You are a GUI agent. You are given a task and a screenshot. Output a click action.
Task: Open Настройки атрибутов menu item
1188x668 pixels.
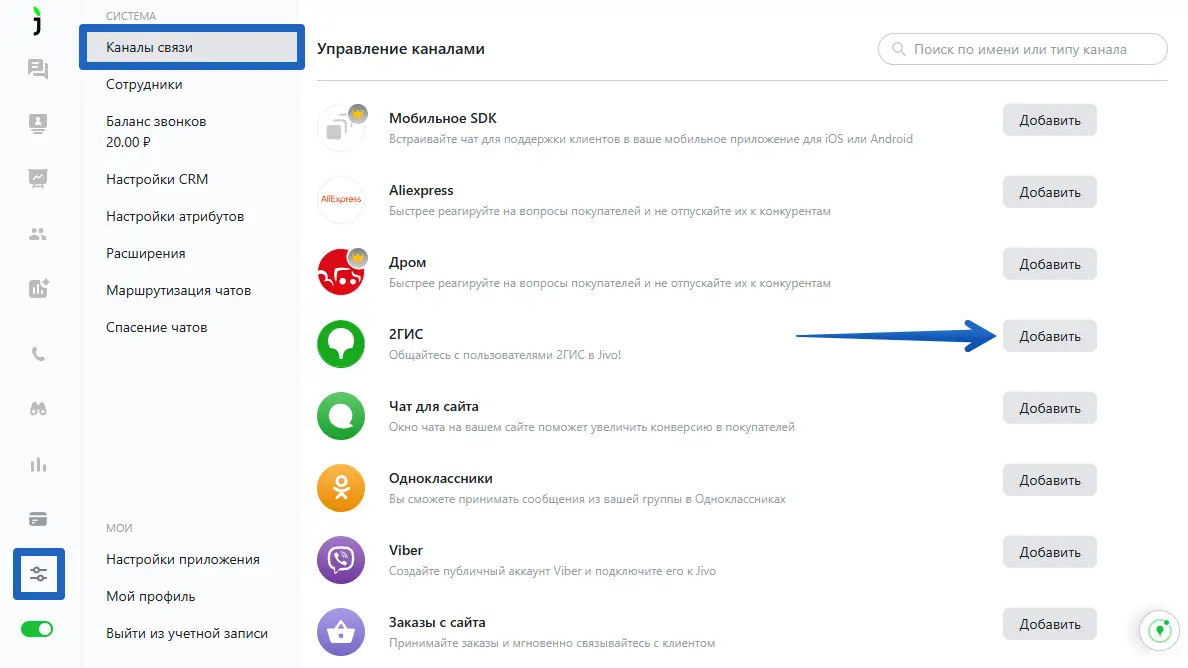click(175, 216)
